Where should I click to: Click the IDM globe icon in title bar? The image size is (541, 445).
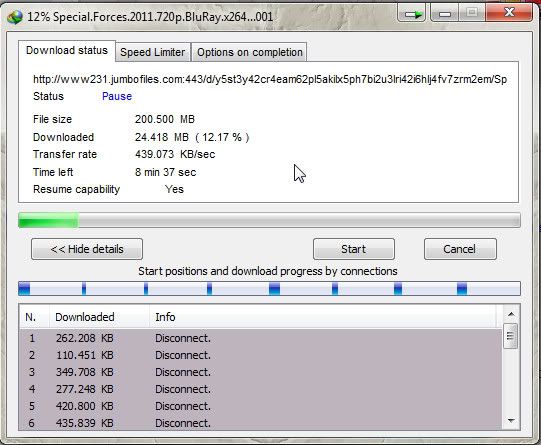14,16
